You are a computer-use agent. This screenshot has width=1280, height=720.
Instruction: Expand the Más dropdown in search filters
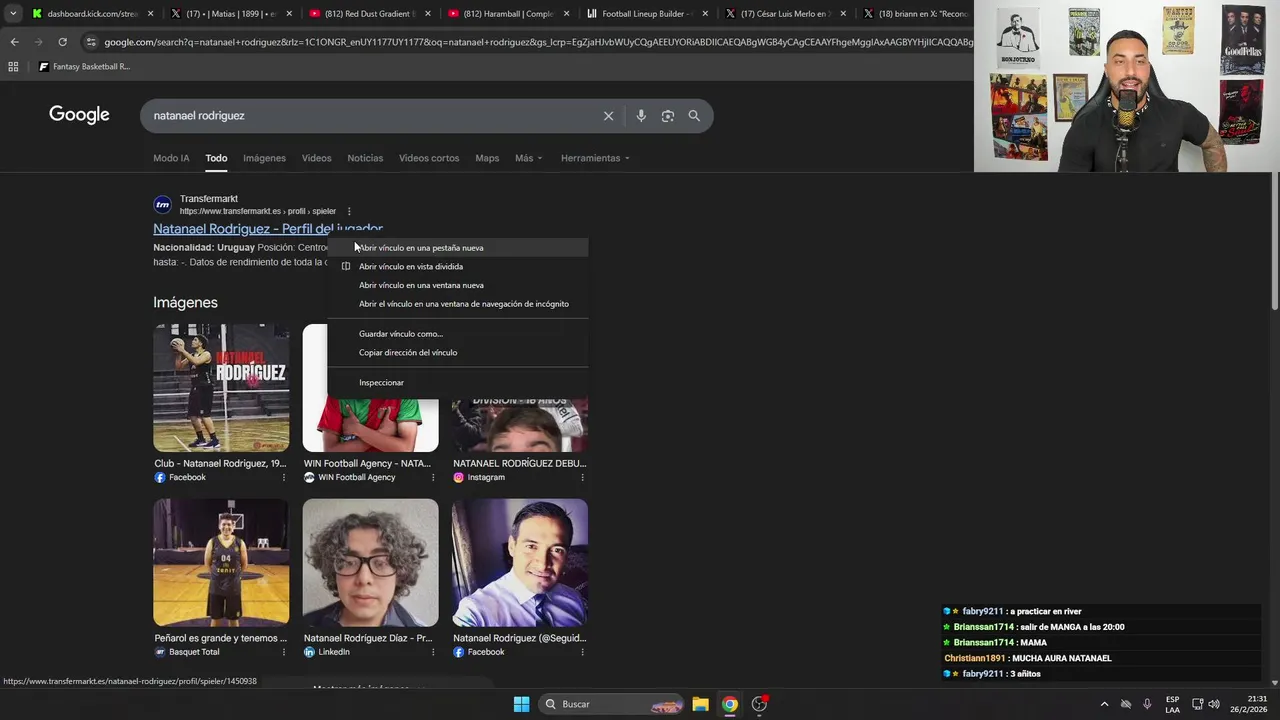coord(528,158)
